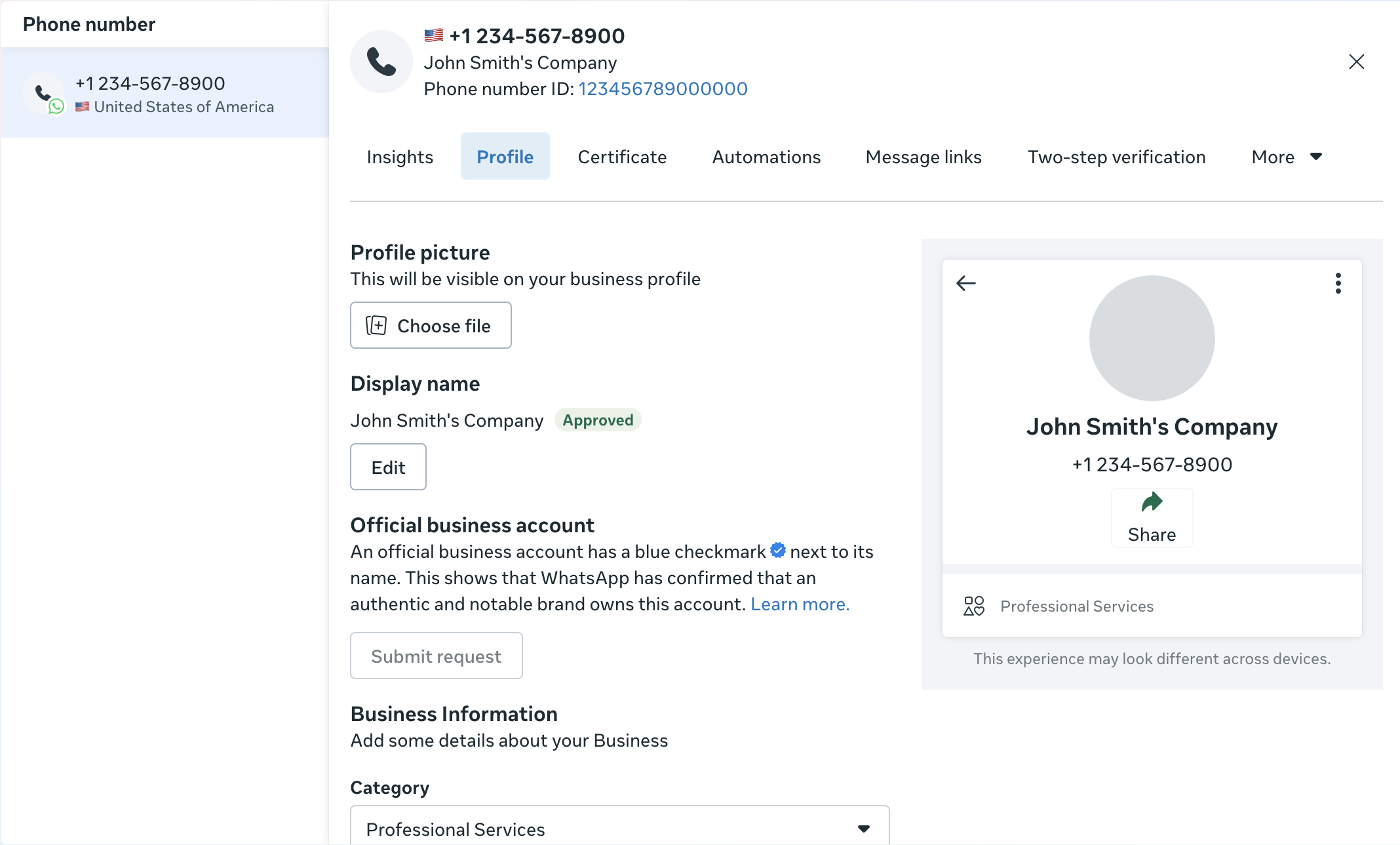
Task: Click the category shapes icon in the preview
Action: coord(973,606)
